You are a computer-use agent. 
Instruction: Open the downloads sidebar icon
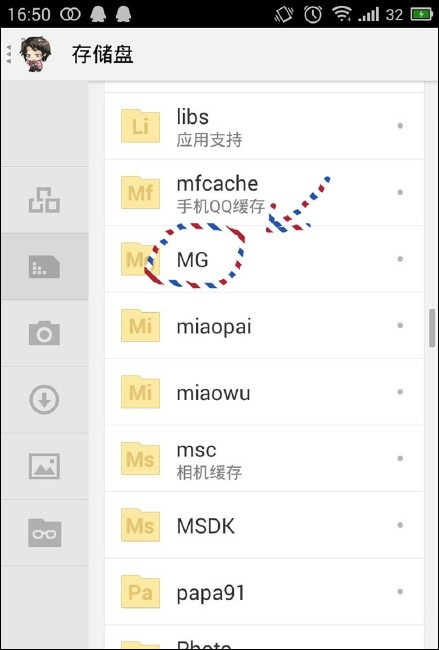pyautogui.click(x=44, y=400)
